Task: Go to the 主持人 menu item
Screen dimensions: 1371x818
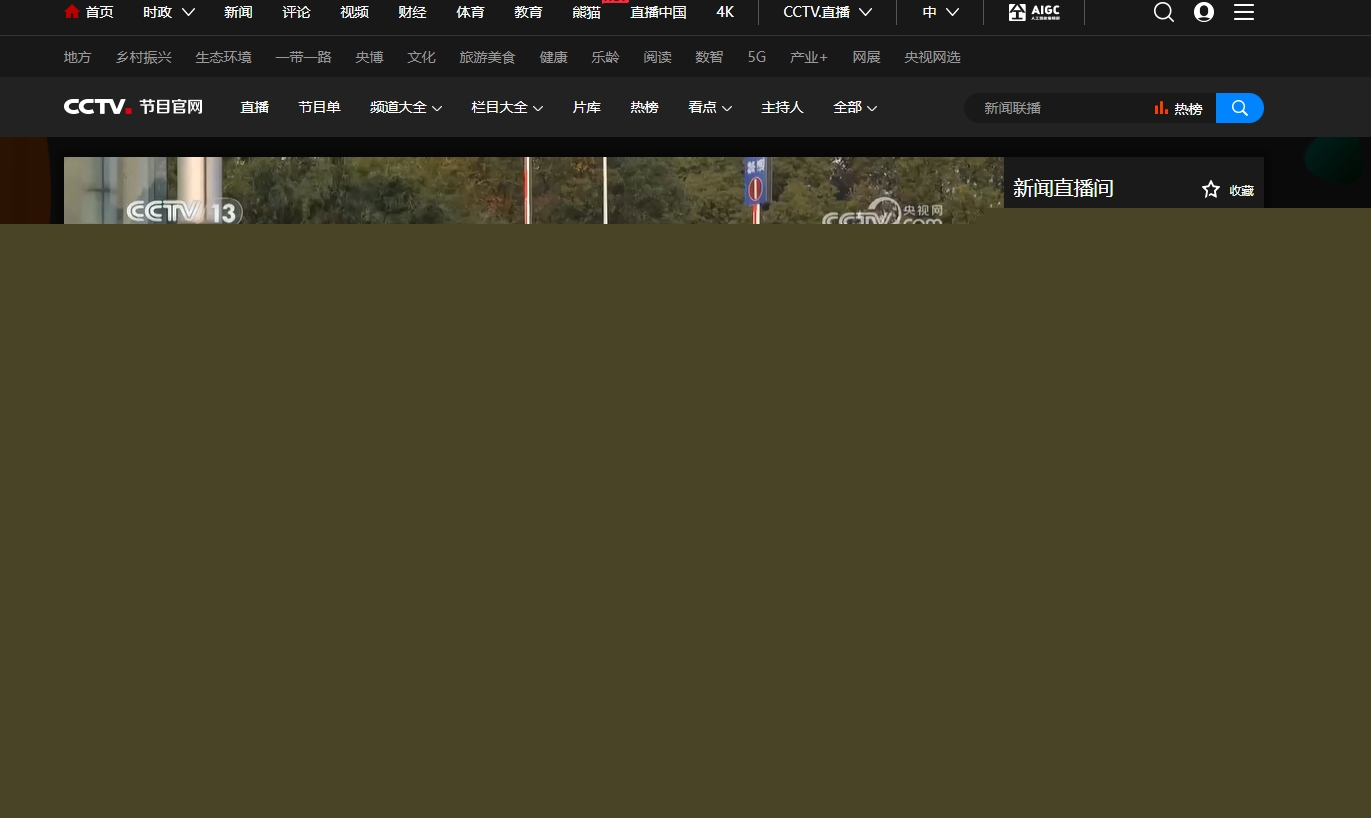Action: pos(782,107)
